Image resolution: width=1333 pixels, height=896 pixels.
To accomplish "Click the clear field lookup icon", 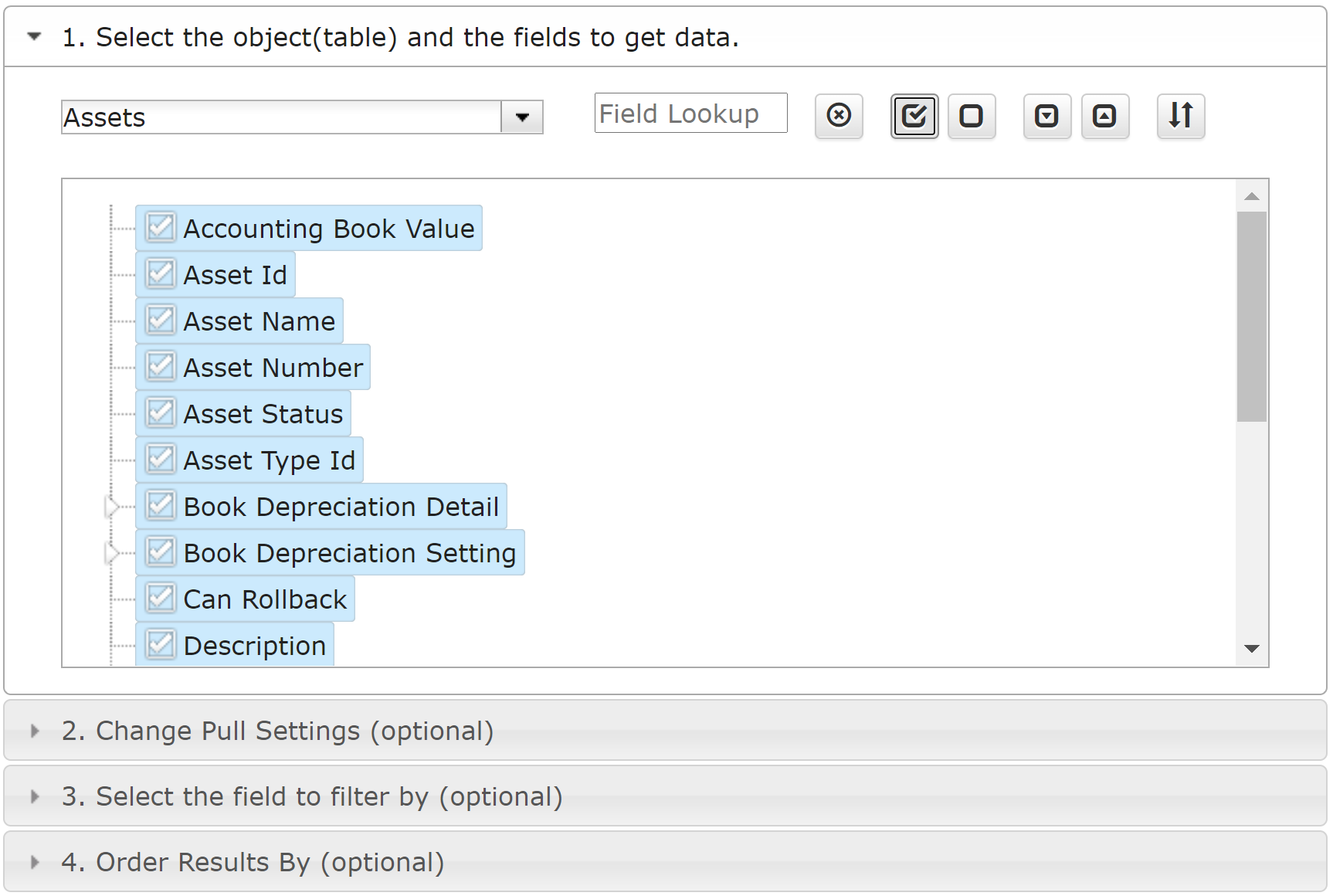I will [x=839, y=116].
